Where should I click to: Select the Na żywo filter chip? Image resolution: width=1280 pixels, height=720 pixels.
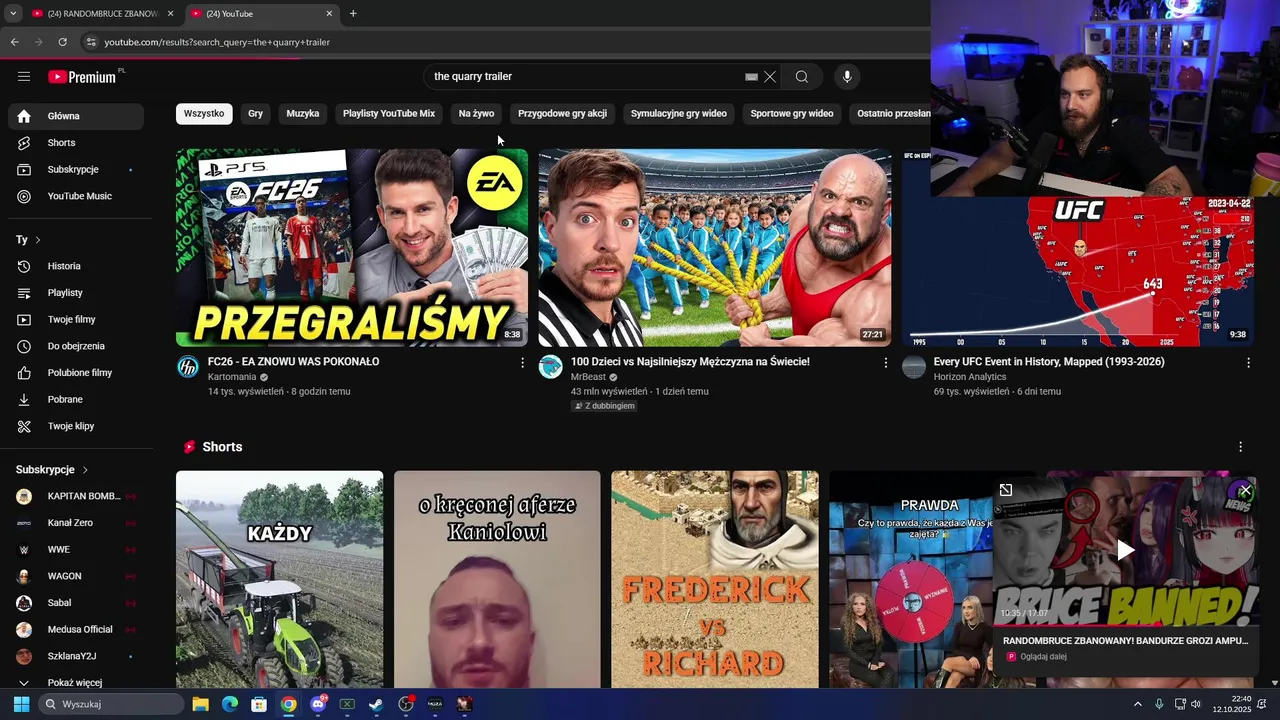pyautogui.click(x=477, y=114)
